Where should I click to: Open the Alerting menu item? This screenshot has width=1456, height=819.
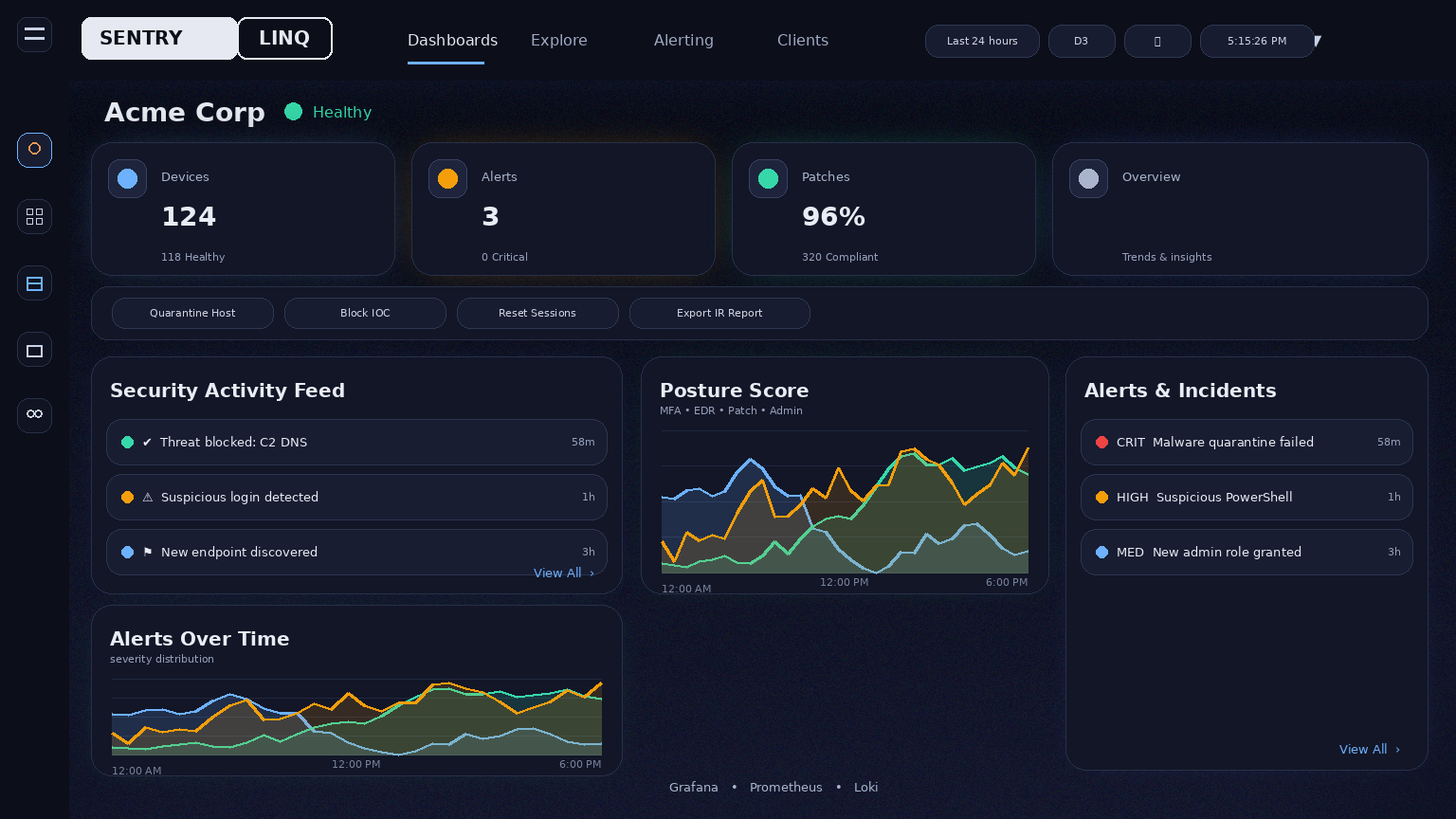click(x=683, y=40)
